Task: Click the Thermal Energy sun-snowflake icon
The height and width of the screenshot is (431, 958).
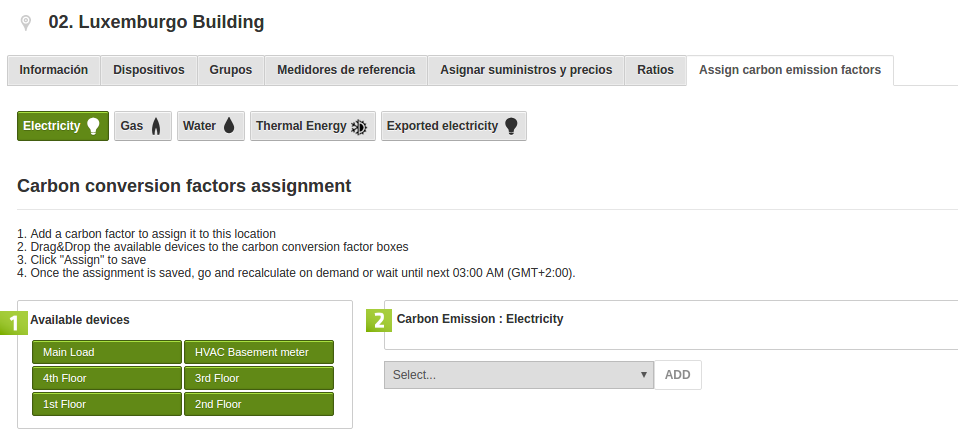Action: pos(359,127)
